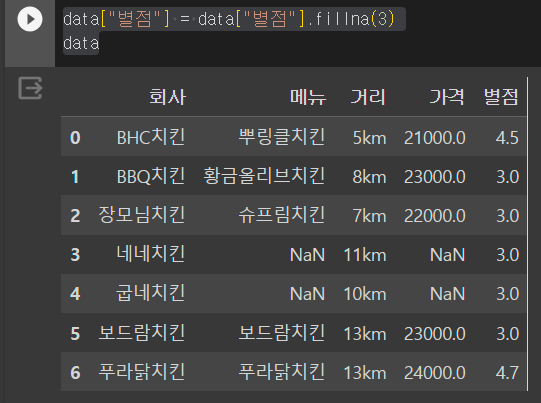
Task: Click the 메뉴 column header
Action: 308,97
